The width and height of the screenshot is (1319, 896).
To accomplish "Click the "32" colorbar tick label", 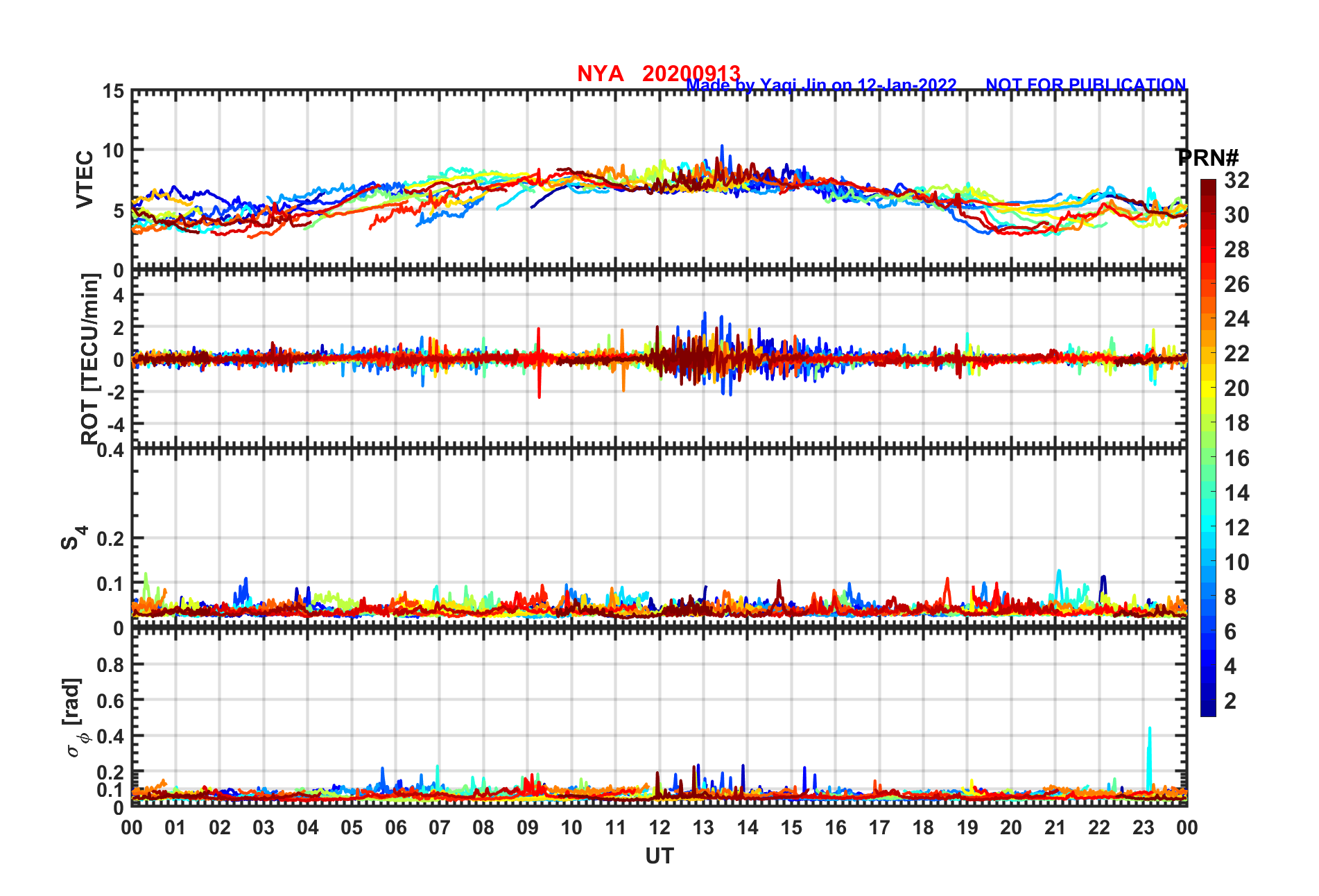I will (x=1236, y=180).
